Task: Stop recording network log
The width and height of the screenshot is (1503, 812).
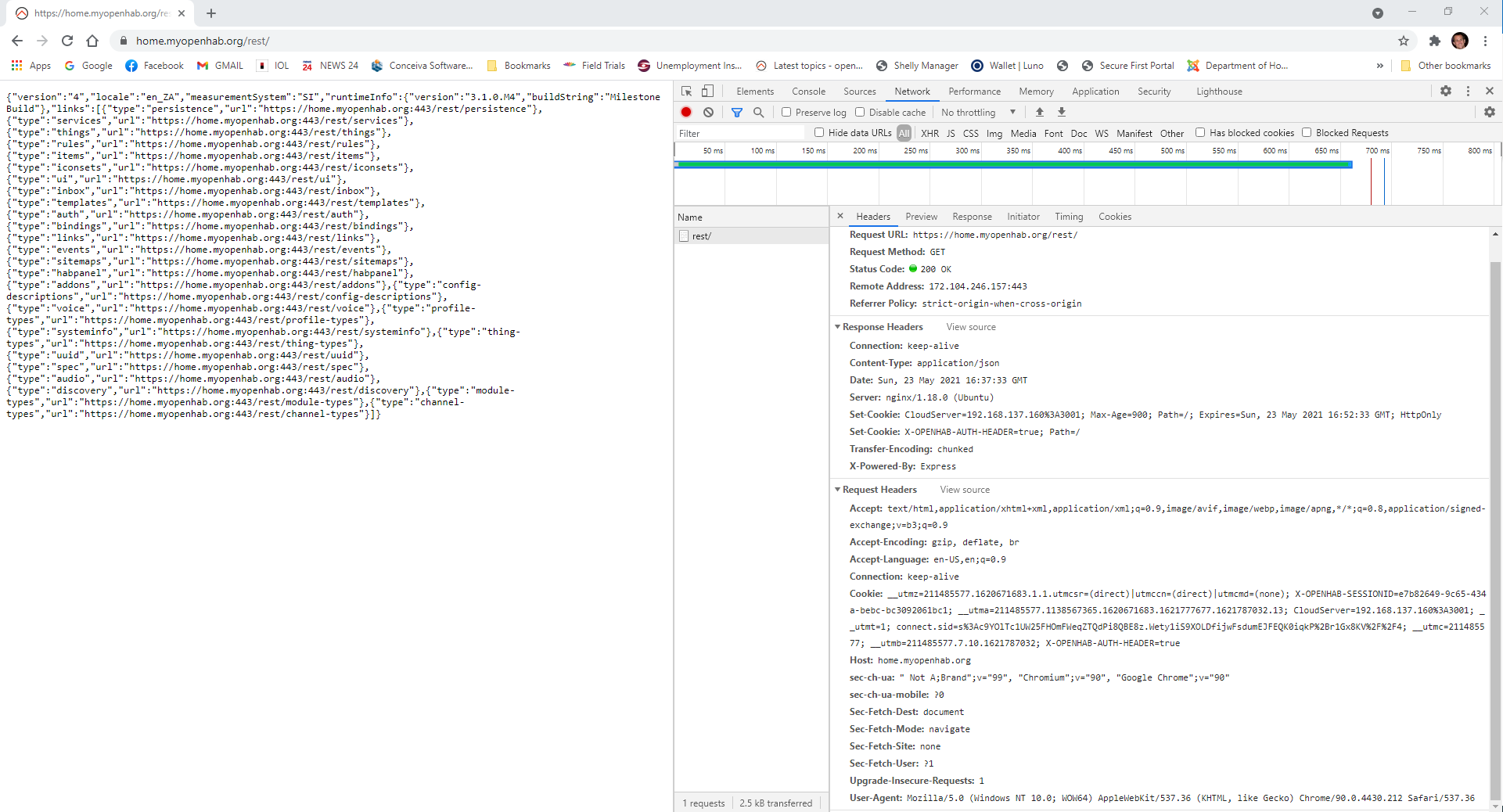Action: pyautogui.click(x=686, y=112)
